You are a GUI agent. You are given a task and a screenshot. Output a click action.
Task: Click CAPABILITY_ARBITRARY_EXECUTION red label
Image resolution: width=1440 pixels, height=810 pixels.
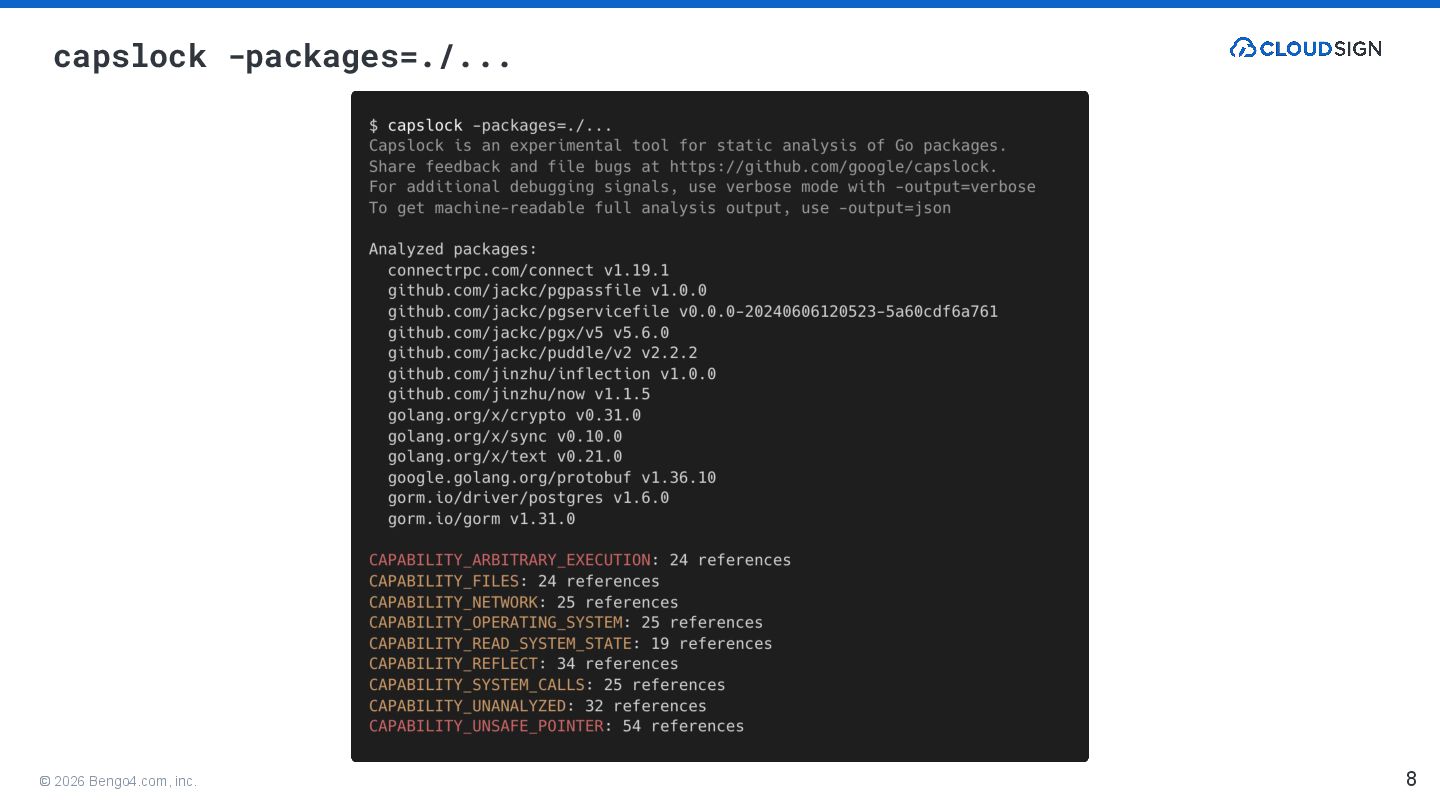[x=509, y=560]
